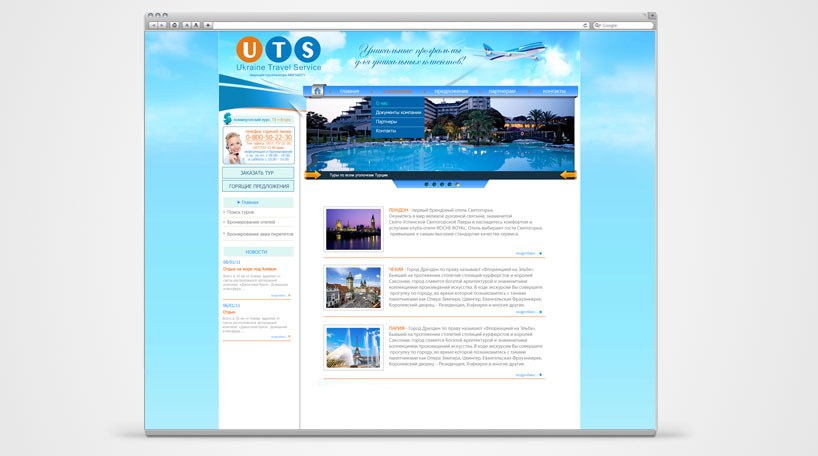Click the UTS Ukraine Travel Service logo
This screenshot has height=456, width=818.
click(278, 56)
